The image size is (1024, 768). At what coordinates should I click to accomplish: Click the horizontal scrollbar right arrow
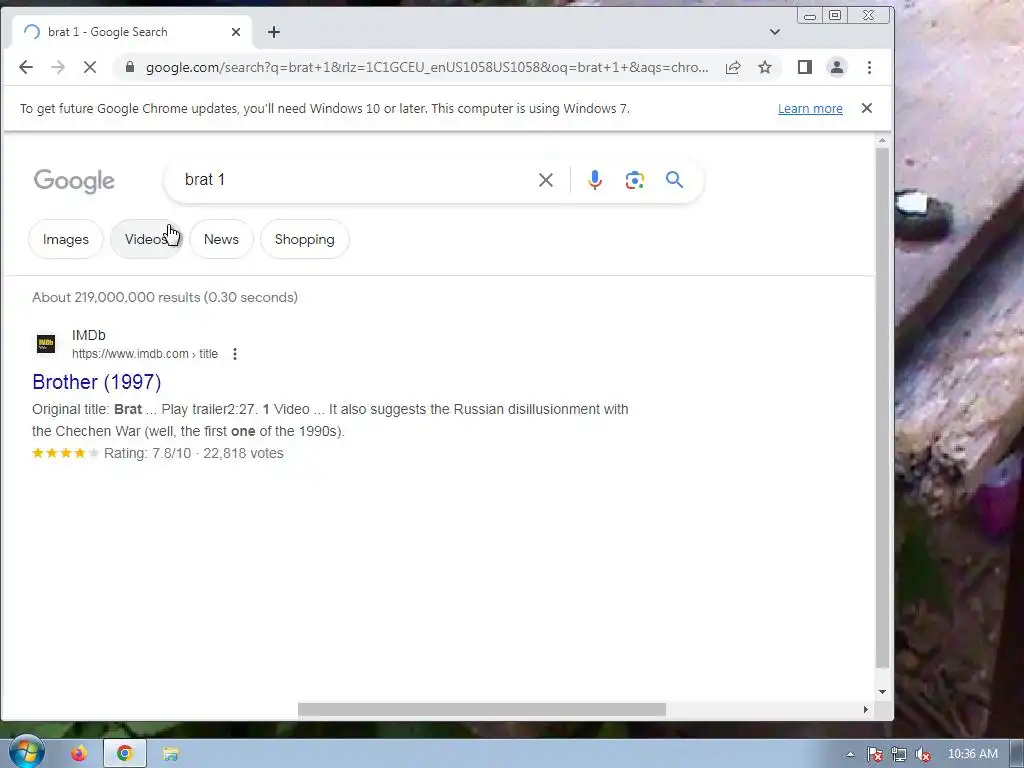tap(866, 709)
